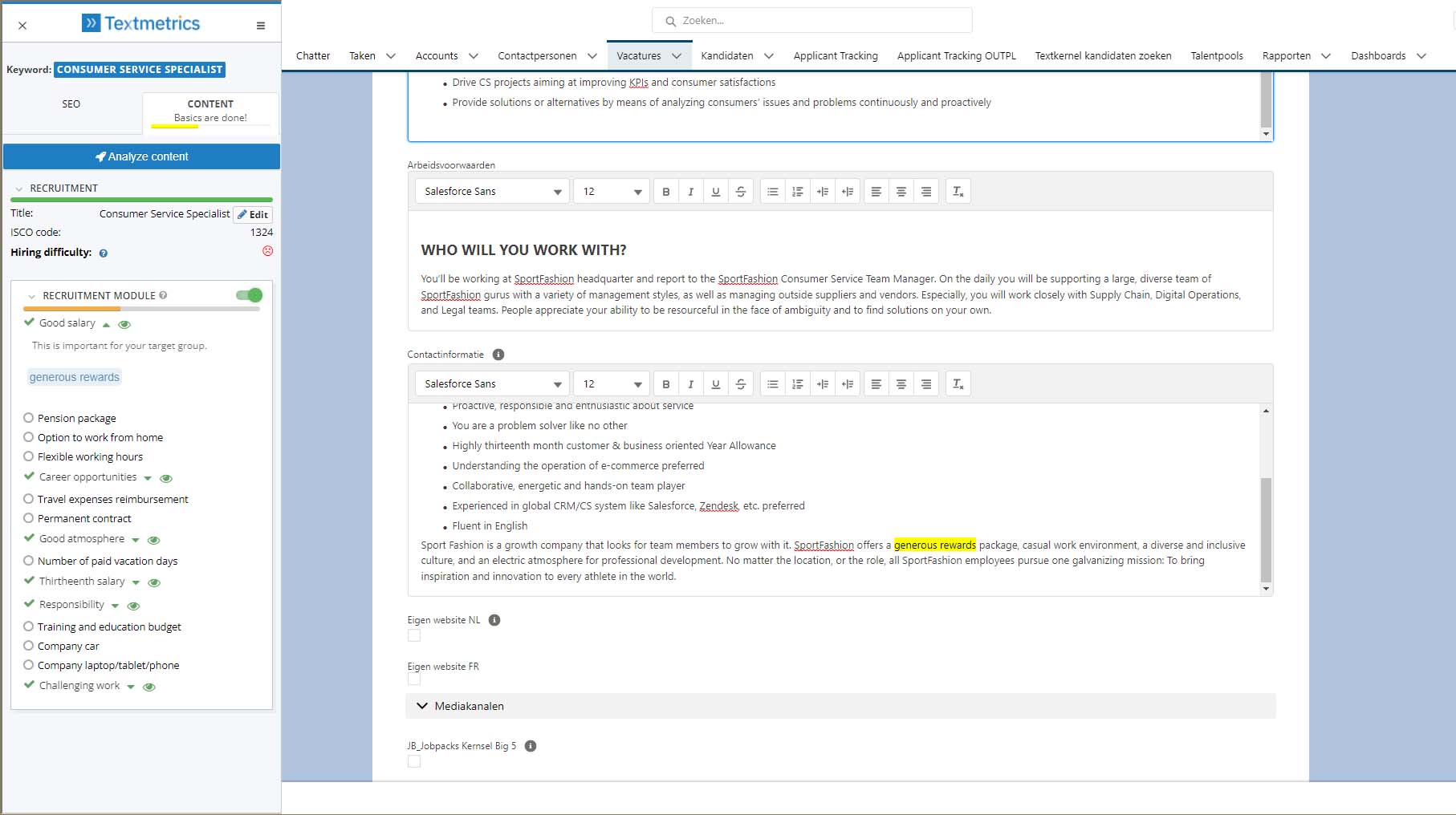The width and height of the screenshot is (1456, 815).
Task: Open the Textmetrics hamburger menu
Action: pos(261,26)
